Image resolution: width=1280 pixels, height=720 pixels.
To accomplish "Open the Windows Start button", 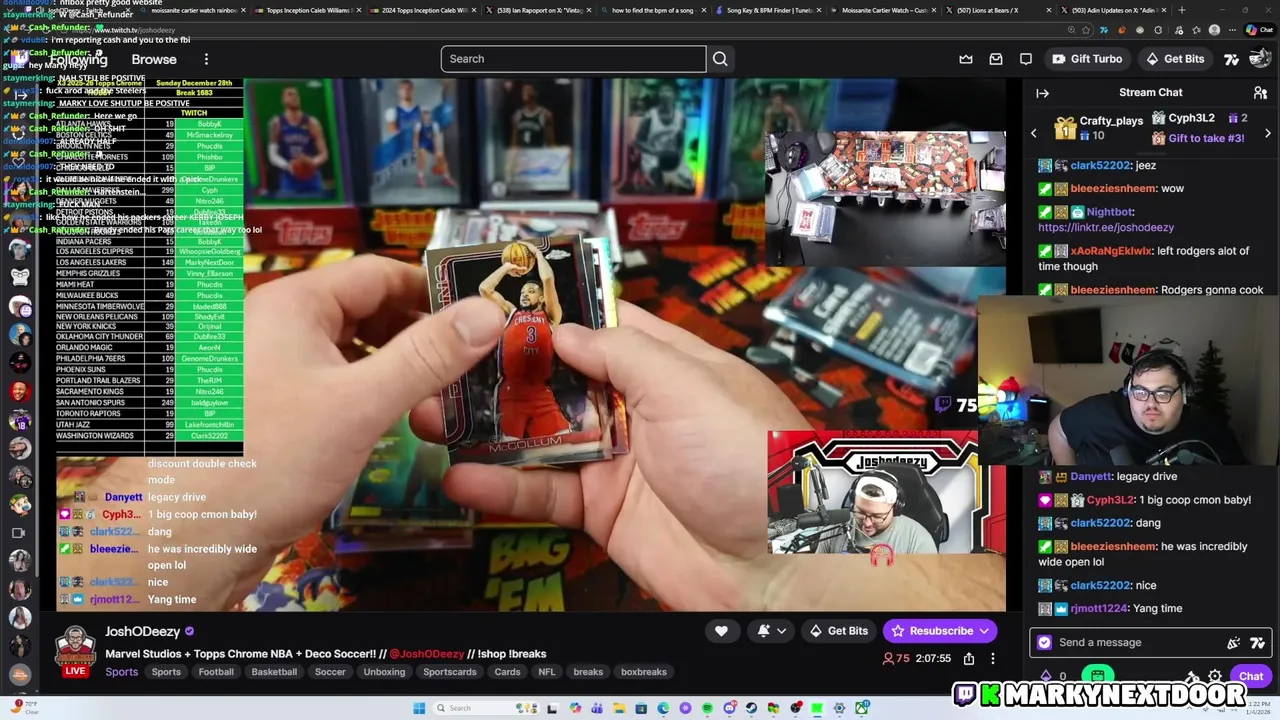I will tap(419, 708).
